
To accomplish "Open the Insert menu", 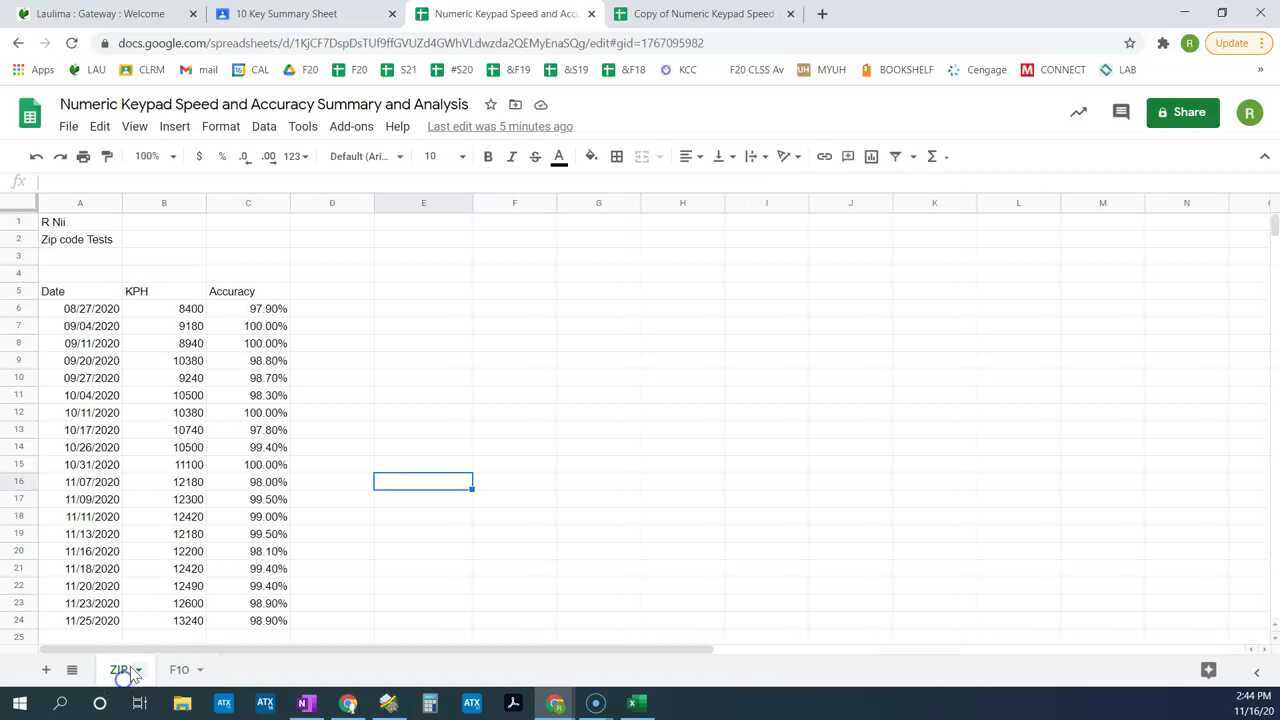I will [174, 127].
